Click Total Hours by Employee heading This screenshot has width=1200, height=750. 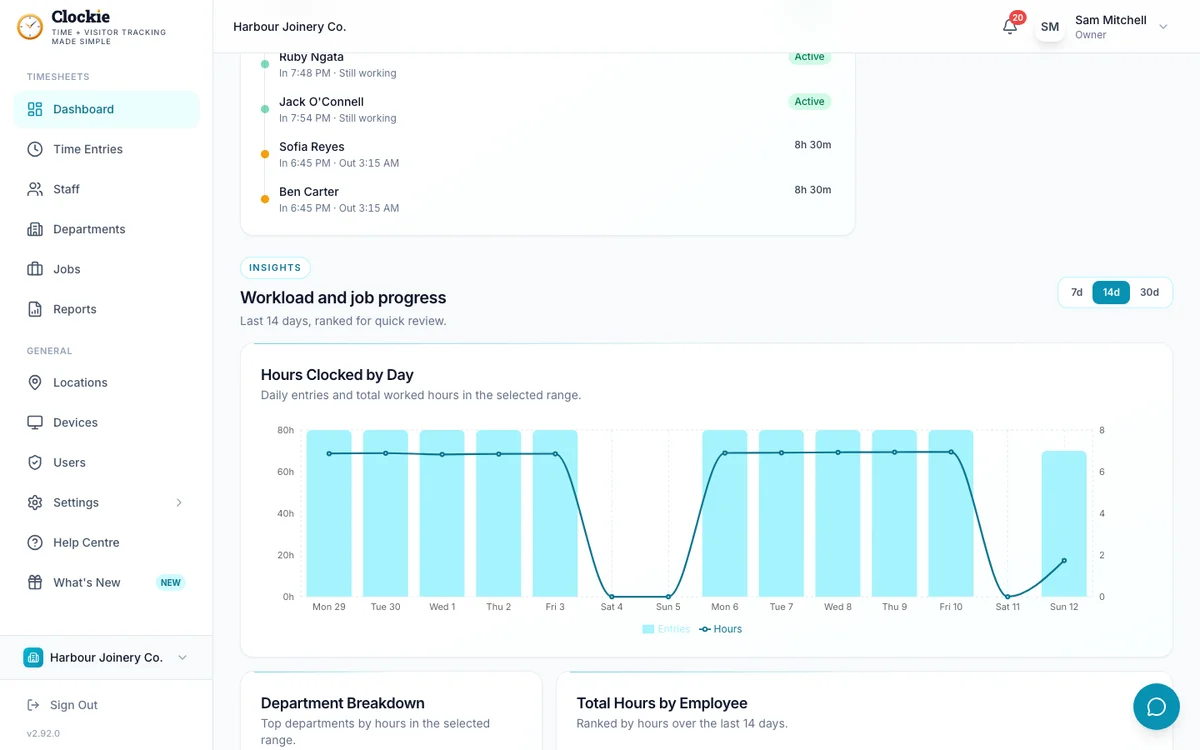(x=662, y=703)
